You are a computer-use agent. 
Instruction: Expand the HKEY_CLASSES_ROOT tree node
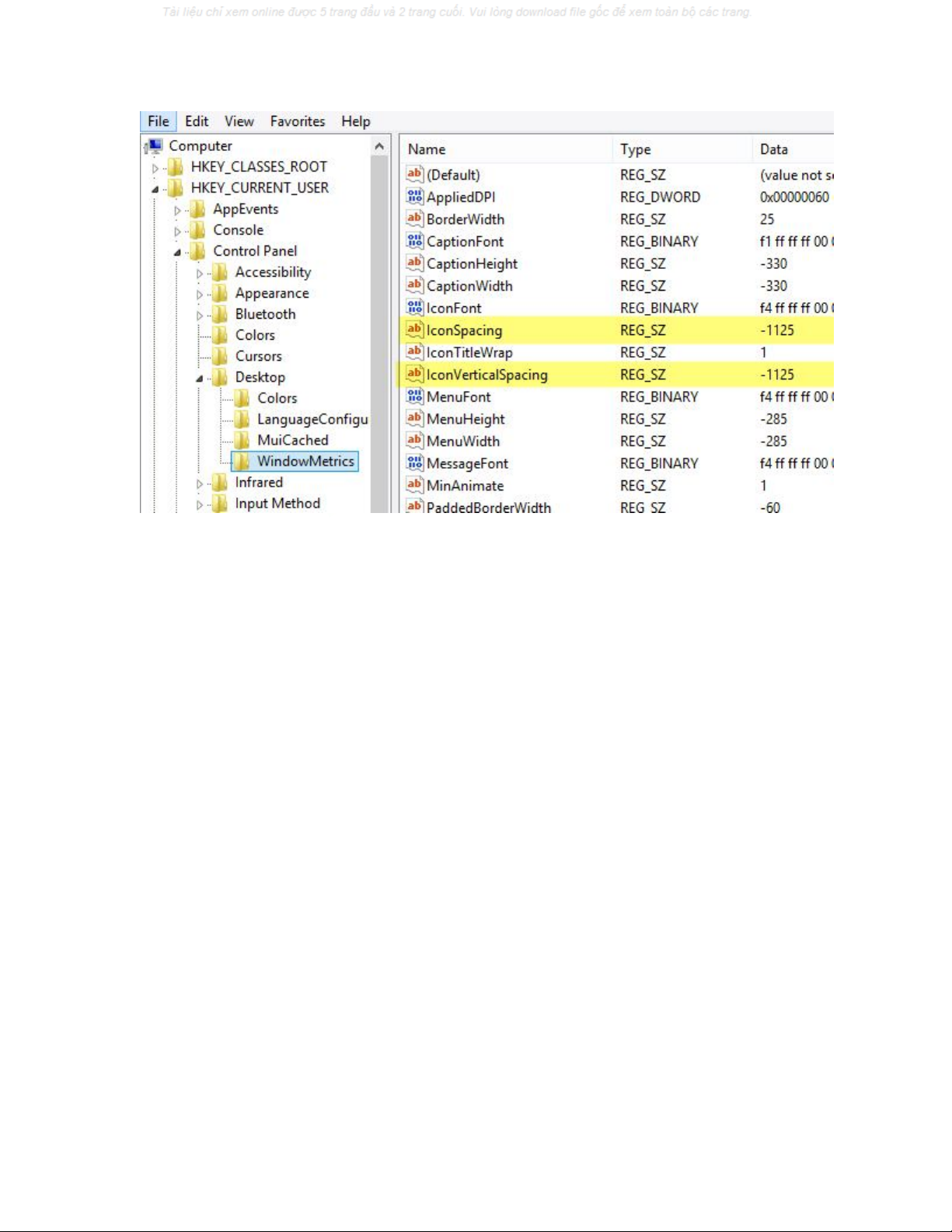(155, 168)
